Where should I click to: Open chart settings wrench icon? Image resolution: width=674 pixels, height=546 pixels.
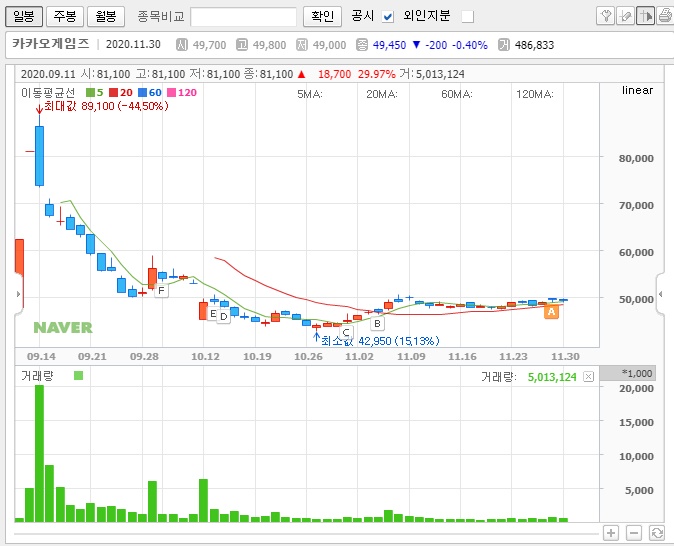pyautogui.click(x=606, y=16)
